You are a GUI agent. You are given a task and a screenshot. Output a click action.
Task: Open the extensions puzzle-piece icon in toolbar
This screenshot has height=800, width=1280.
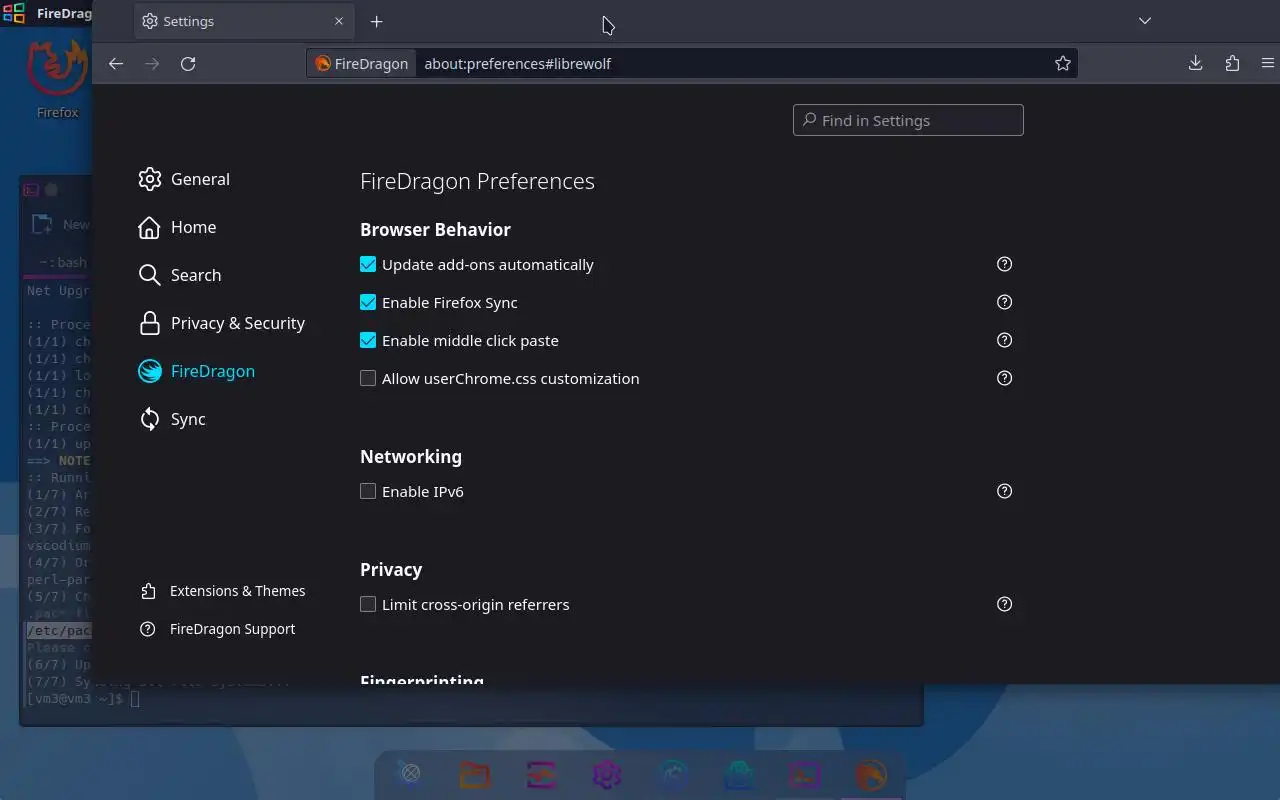pos(1232,63)
